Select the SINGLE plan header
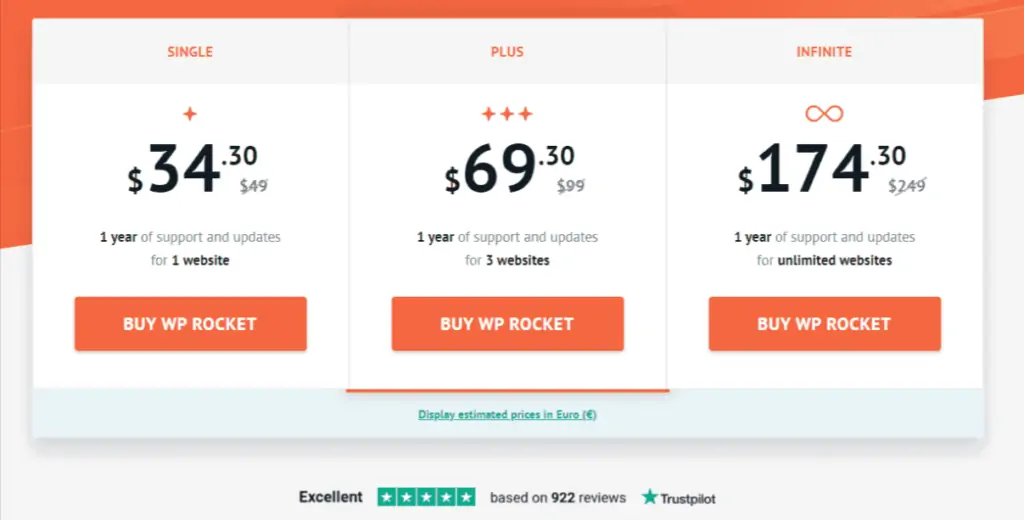Image resolution: width=1024 pixels, height=520 pixels. pos(190,52)
